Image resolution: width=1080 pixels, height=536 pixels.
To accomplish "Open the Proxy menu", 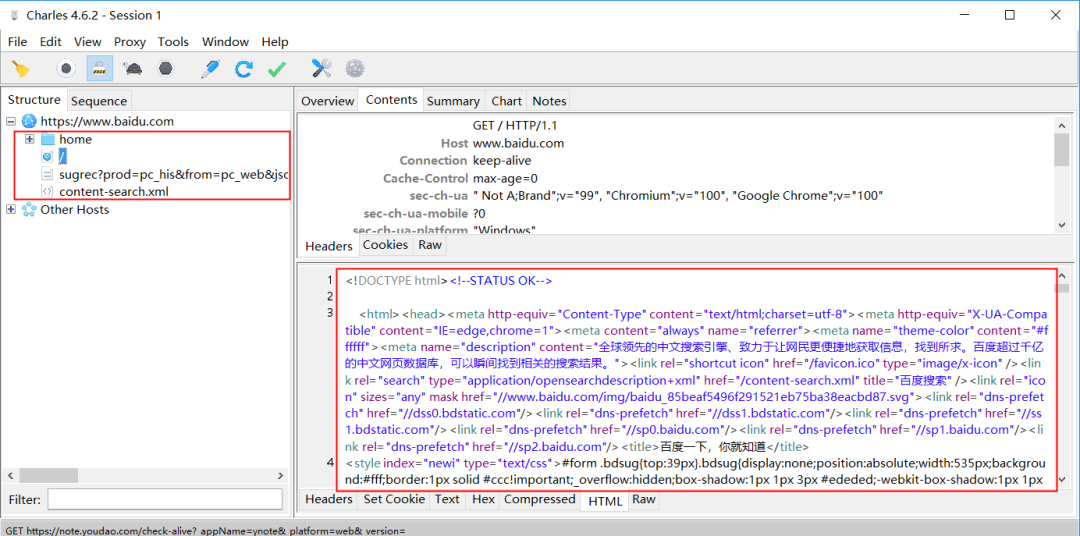I will [x=129, y=42].
